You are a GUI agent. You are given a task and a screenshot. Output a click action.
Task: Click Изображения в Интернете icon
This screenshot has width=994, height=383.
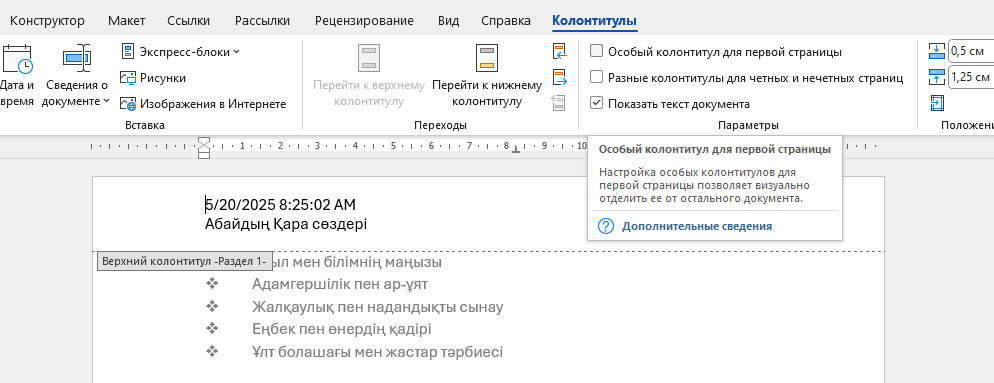pos(129,103)
